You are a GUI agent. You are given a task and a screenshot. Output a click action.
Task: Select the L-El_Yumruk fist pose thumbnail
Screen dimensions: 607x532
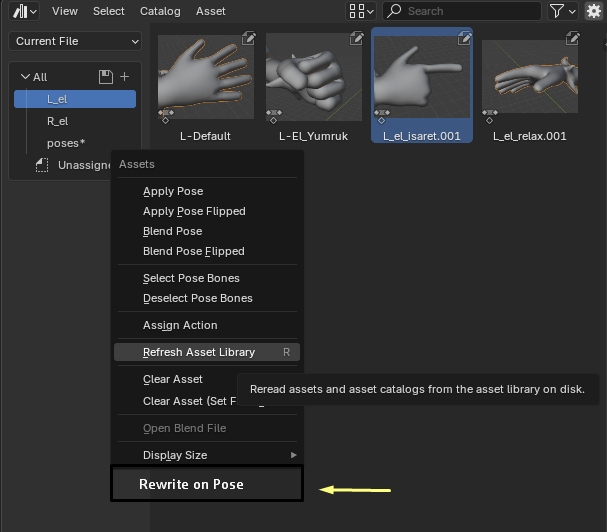[314, 77]
